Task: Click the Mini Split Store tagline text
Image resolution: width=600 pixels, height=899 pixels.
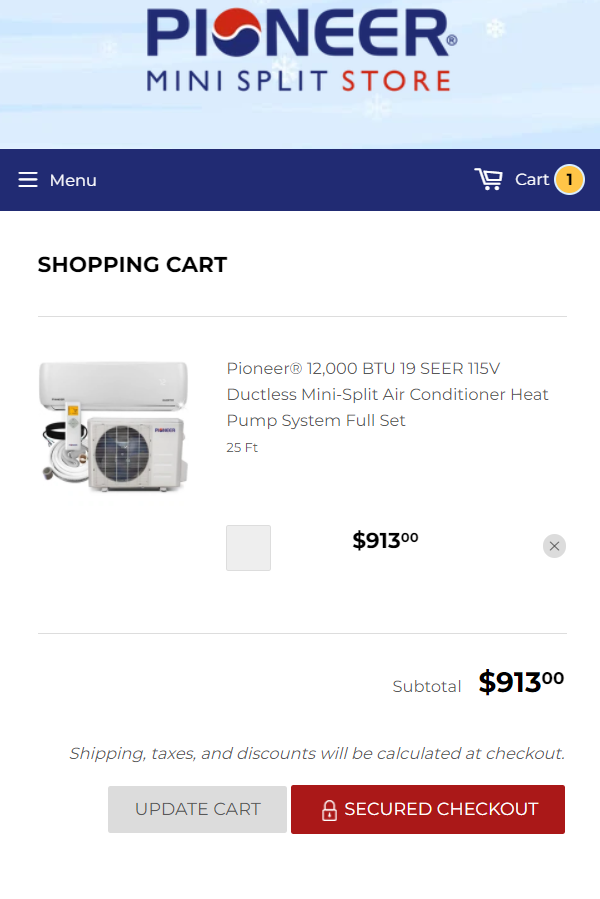Action: [298, 81]
